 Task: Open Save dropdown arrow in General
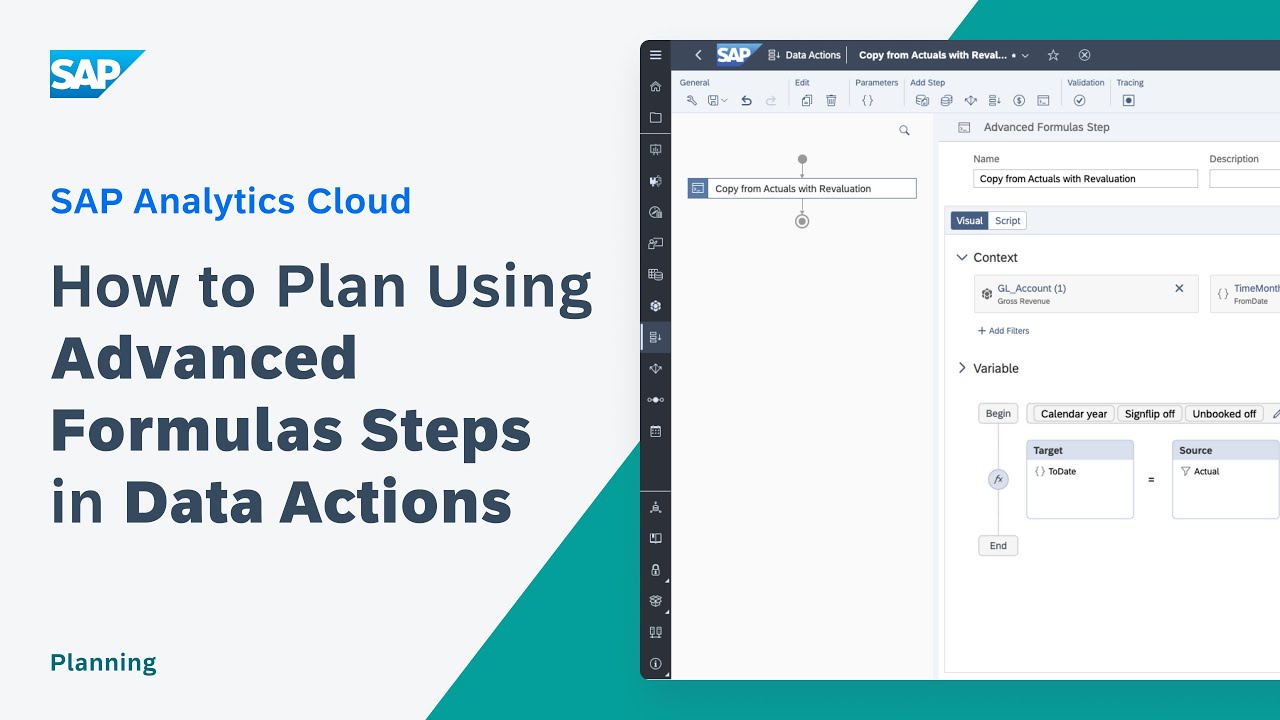[724, 100]
